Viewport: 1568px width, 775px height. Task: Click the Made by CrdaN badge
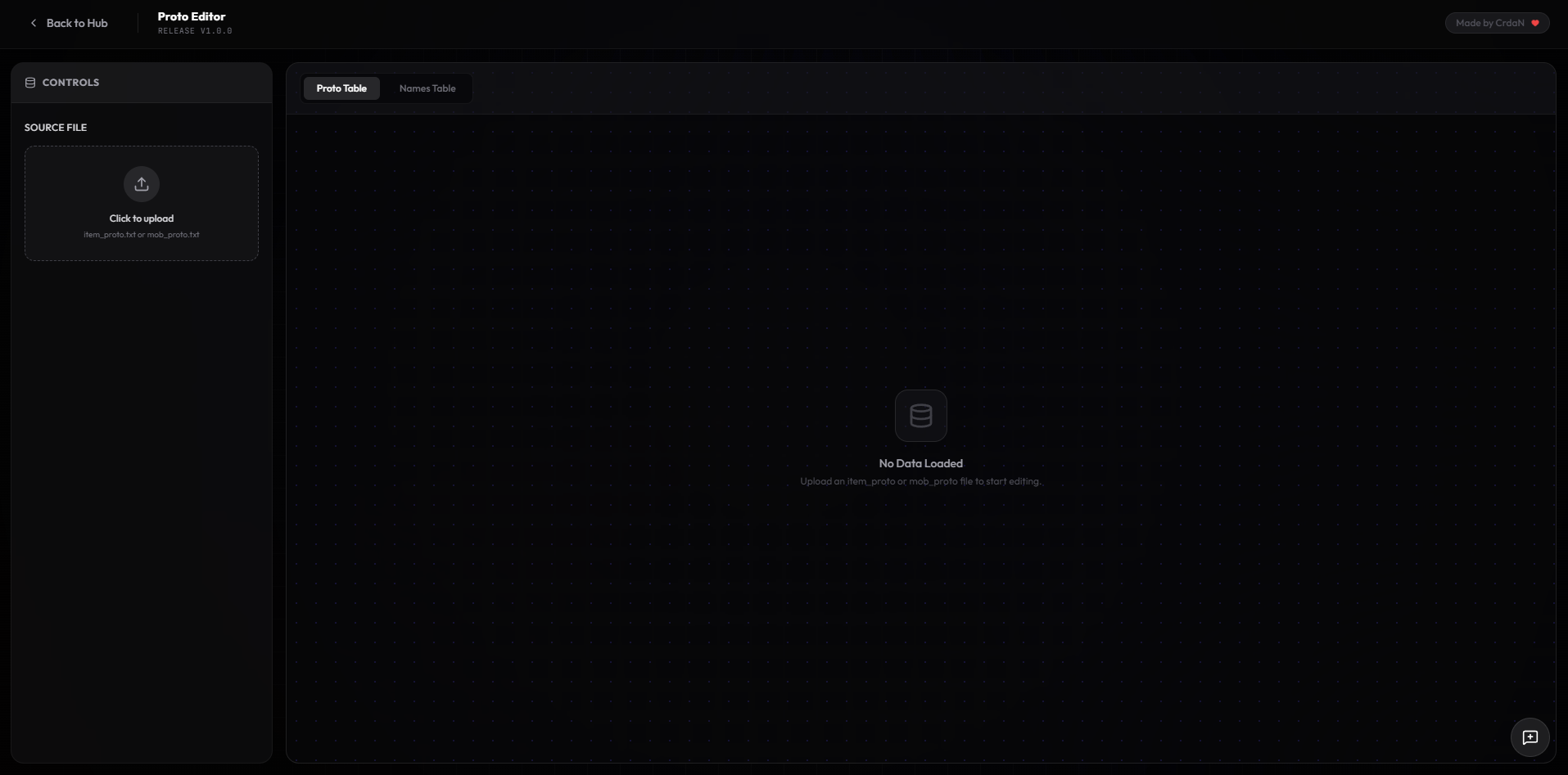point(1489,23)
